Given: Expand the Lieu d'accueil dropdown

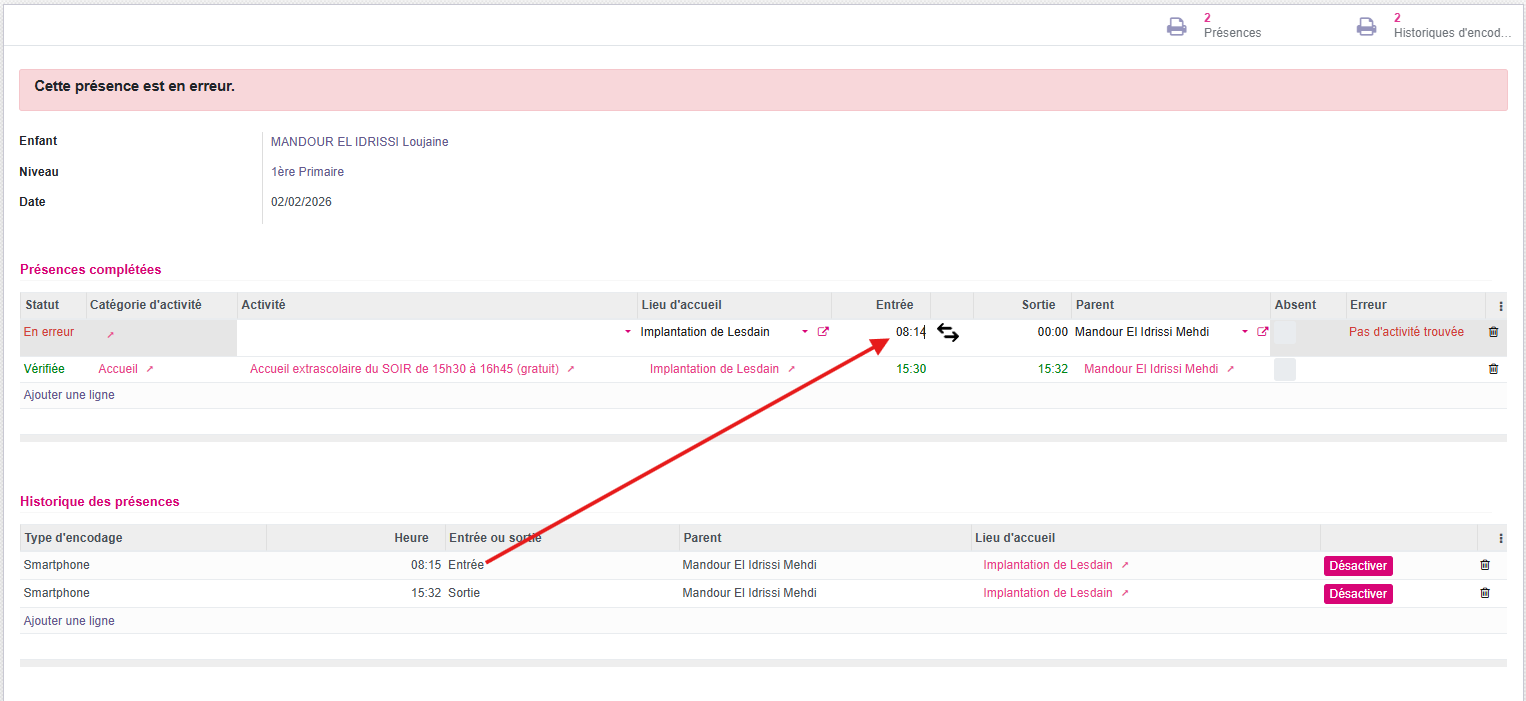Looking at the screenshot, I should coord(804,332).
